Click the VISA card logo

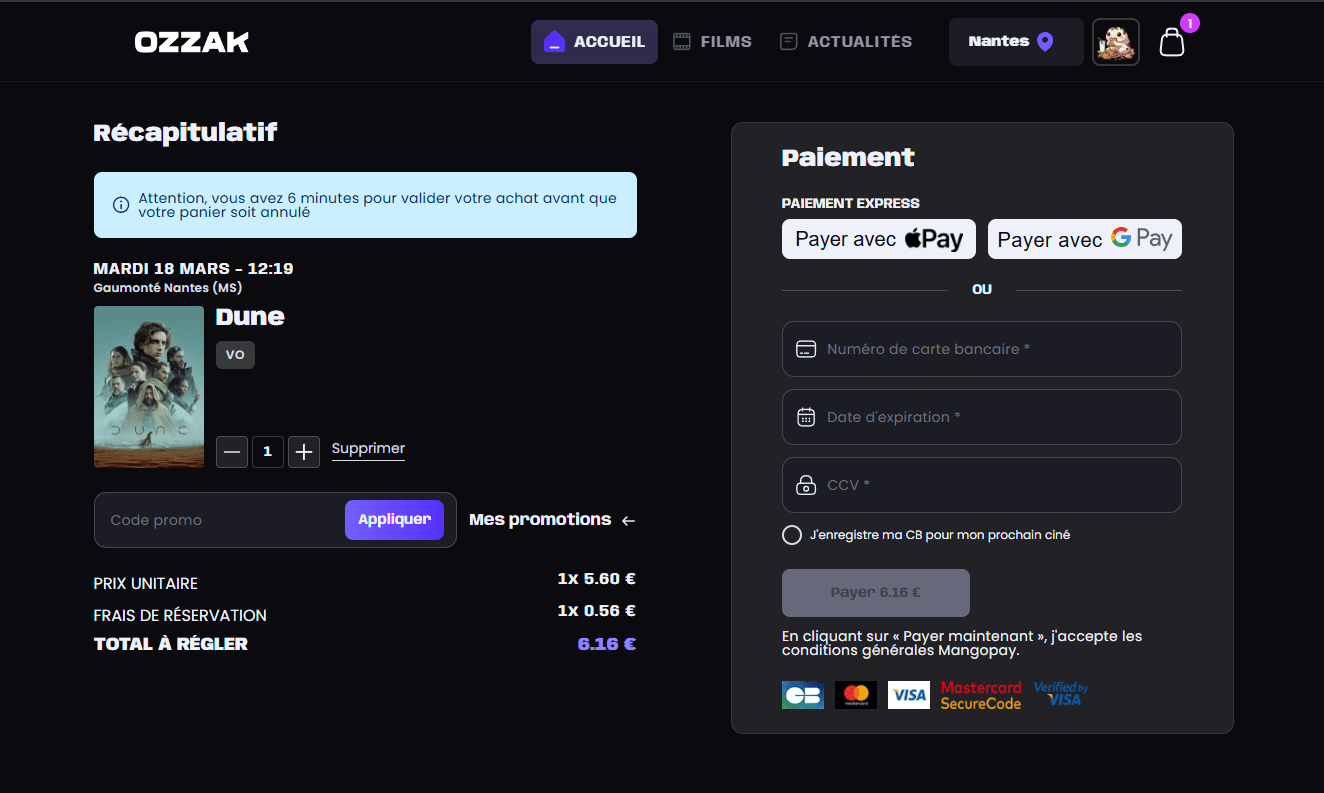[x=909, y=695]
